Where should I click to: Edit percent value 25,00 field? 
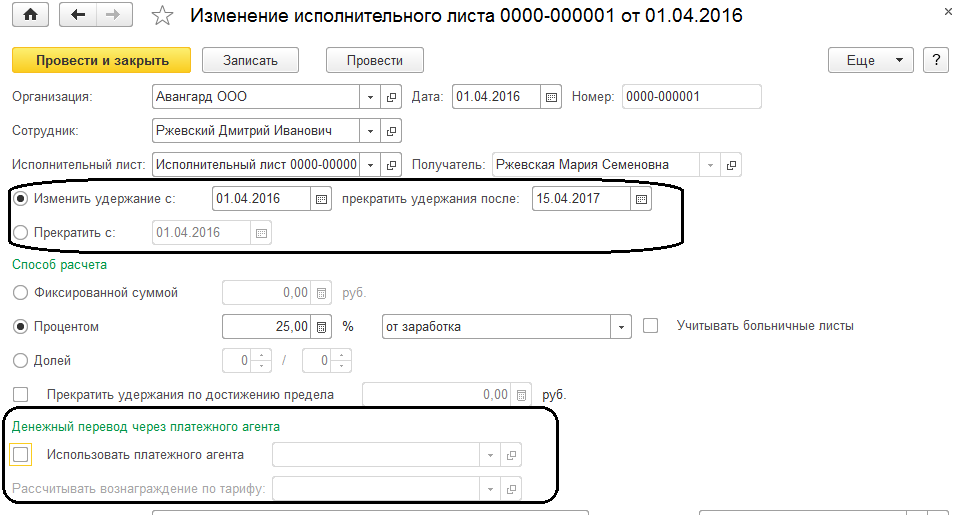[266, 326]
